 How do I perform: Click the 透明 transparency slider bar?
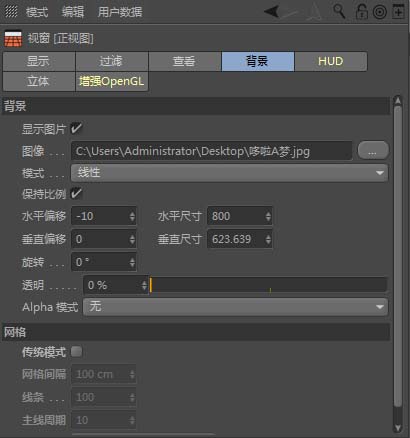tap(268, 285)
